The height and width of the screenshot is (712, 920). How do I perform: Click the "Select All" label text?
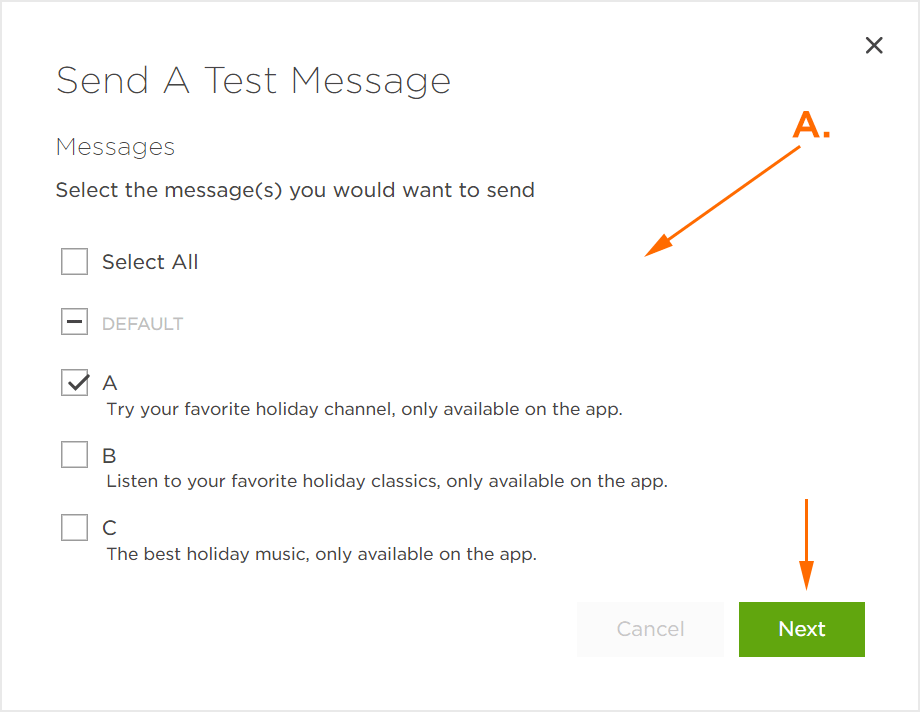[150, 262]
